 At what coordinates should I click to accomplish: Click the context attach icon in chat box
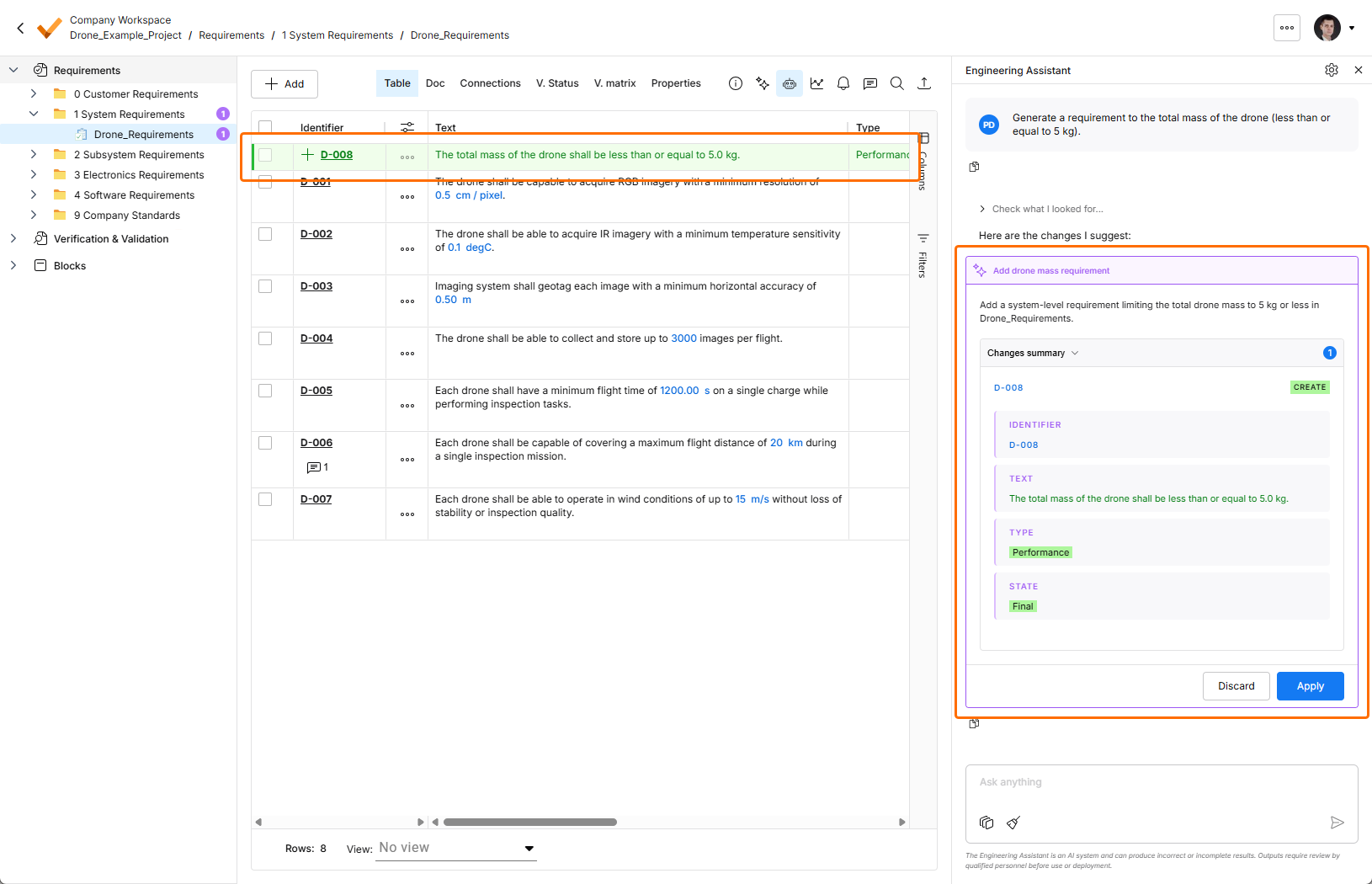click(986, 823)
